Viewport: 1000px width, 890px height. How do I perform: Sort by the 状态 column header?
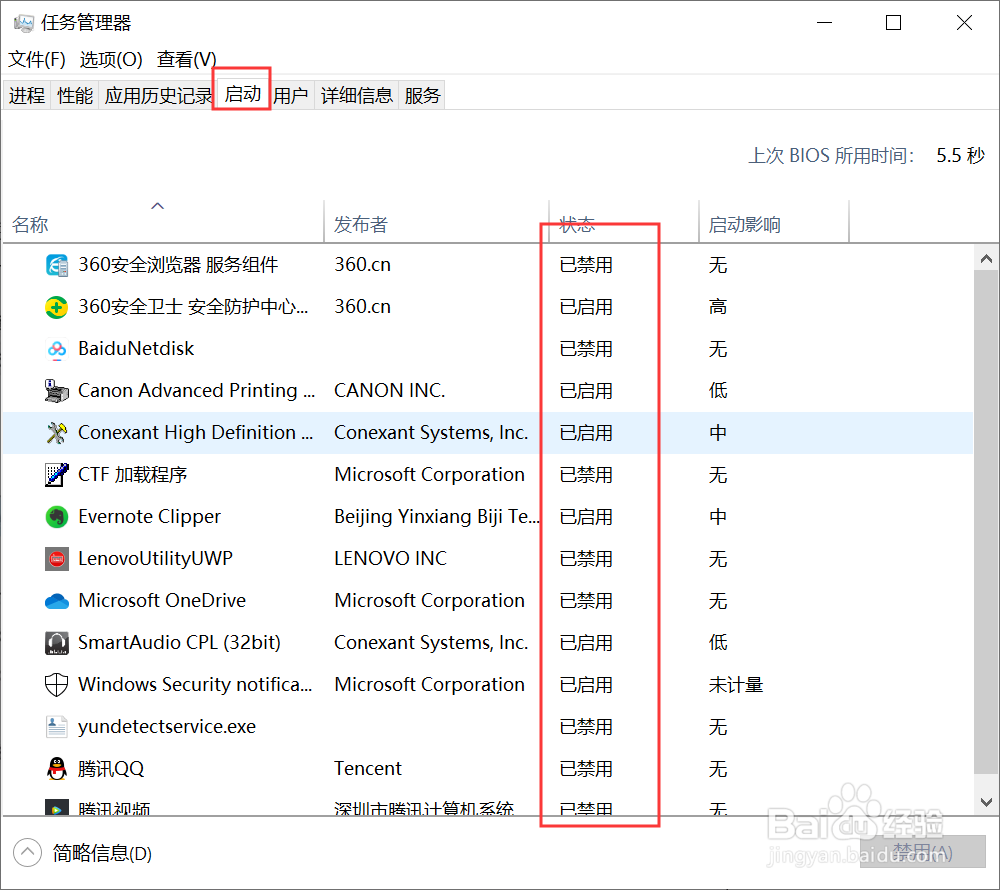(624, 224)
